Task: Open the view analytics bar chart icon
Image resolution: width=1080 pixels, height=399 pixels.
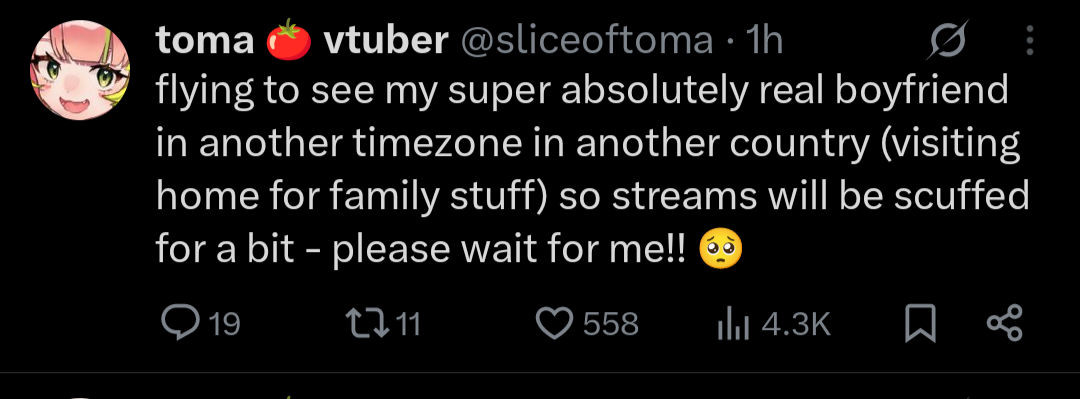Action: pyautogui.click(x=733, y=324)
